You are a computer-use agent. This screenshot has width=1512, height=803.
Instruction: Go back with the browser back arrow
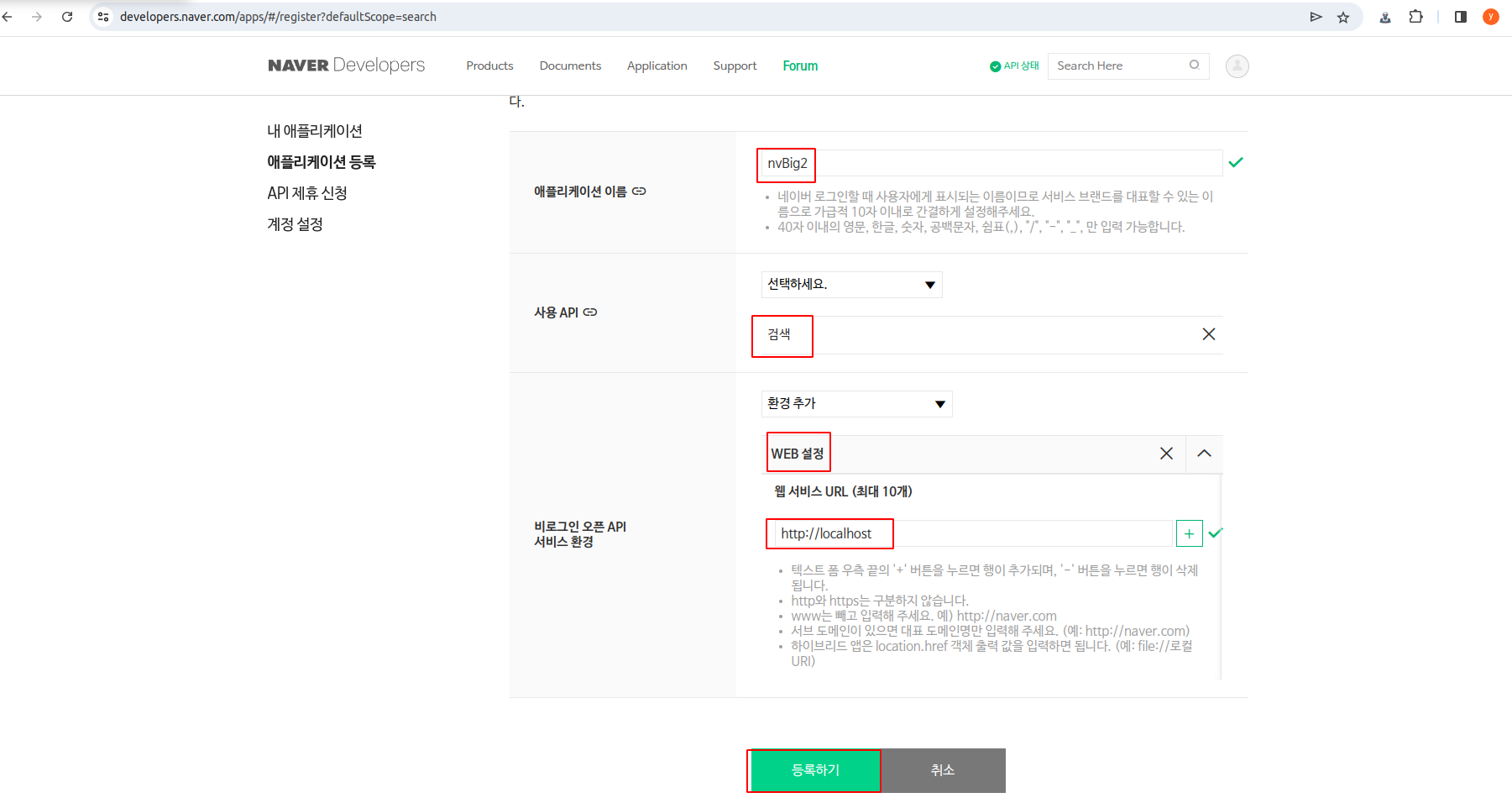pyautogui.click(x=8, y=17)
